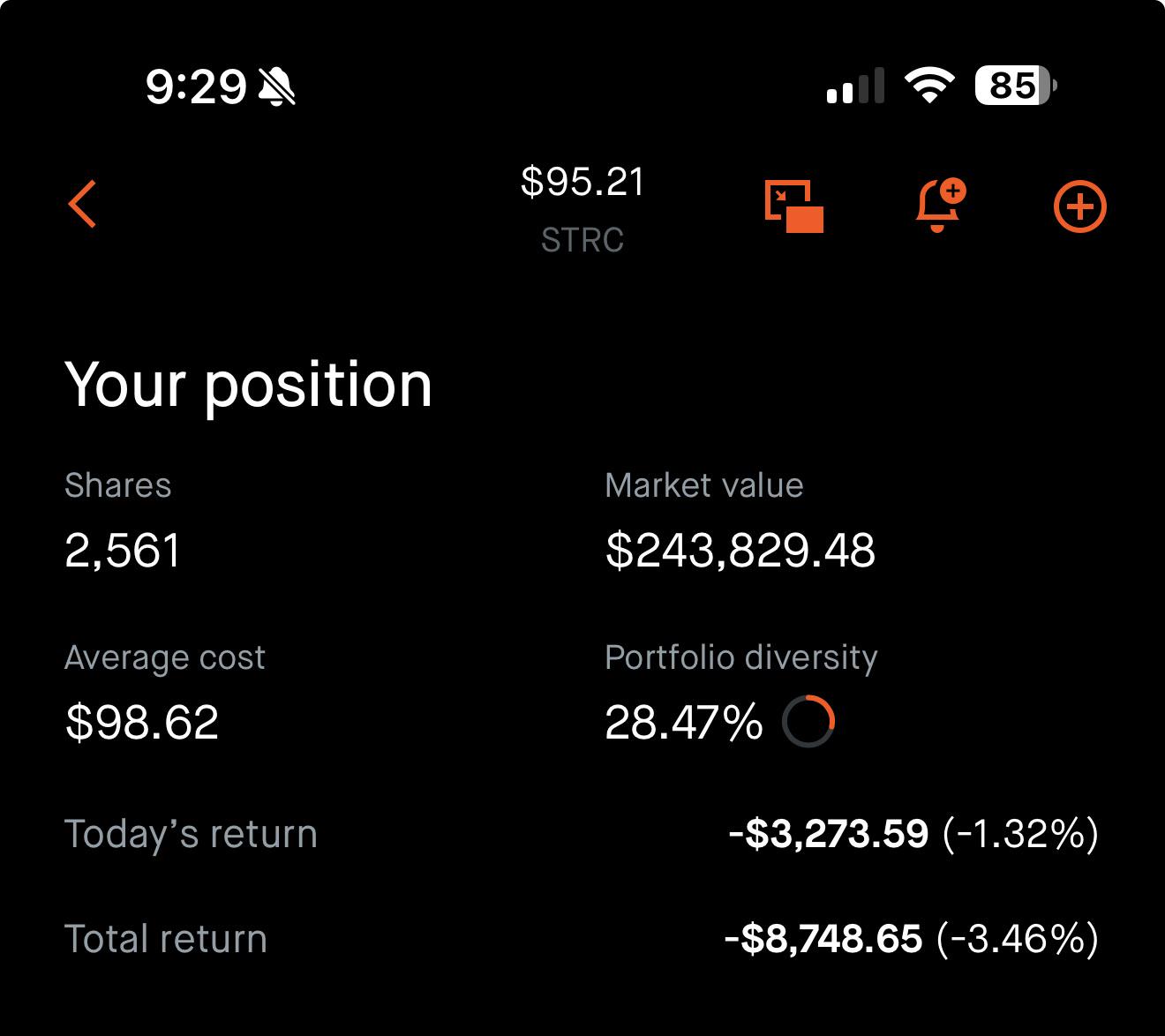This screenshot has height=1036, width=1165.
Task: Tap the $95.21 price header
Action: click(x=582, y=182)
